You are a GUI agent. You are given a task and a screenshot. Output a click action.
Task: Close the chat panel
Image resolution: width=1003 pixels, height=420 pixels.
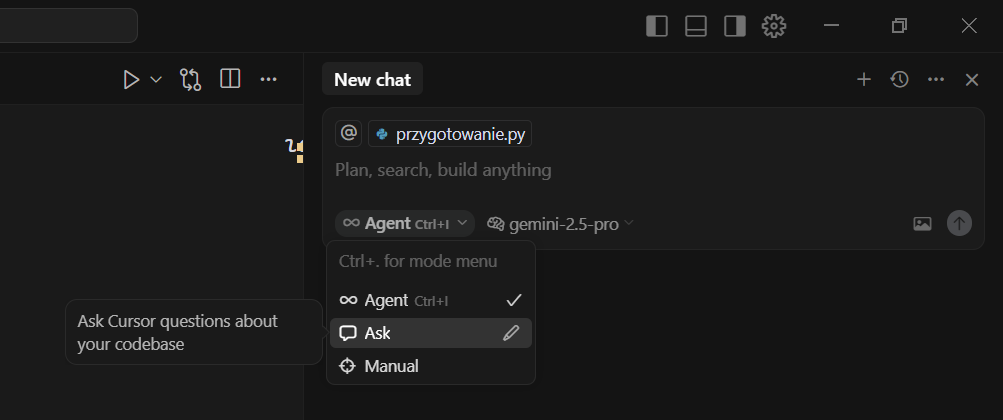972,79
